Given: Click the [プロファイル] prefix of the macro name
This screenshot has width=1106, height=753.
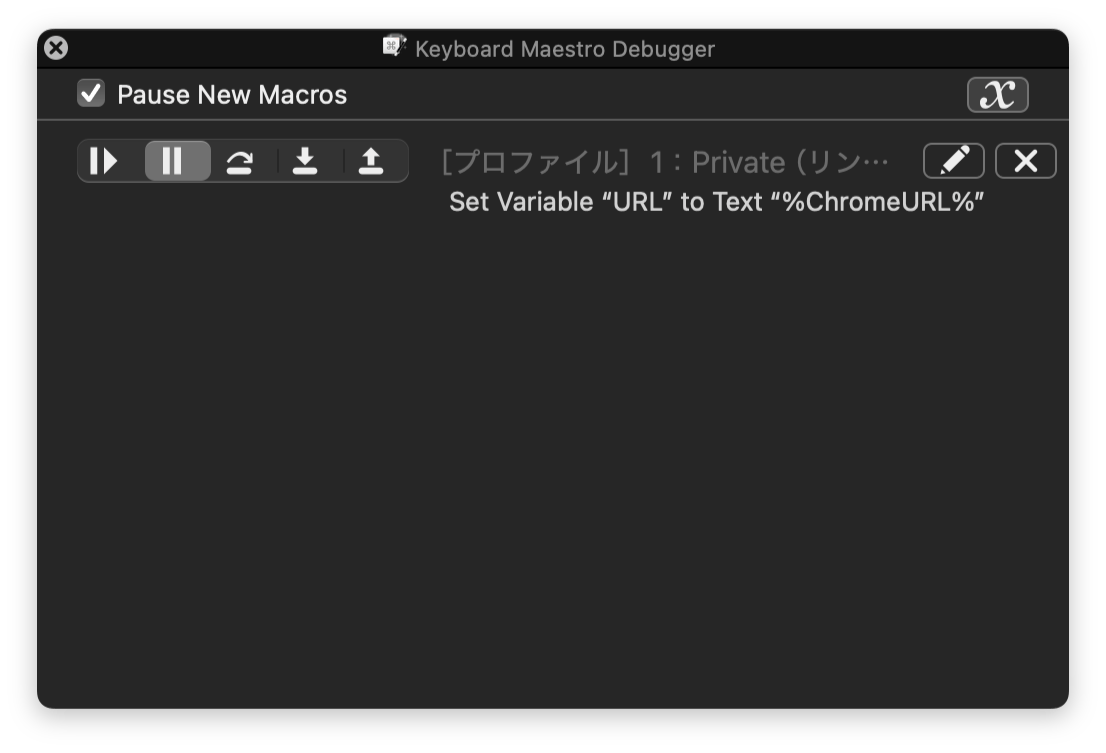Looking at the screenshot, I should coord(531,162).
